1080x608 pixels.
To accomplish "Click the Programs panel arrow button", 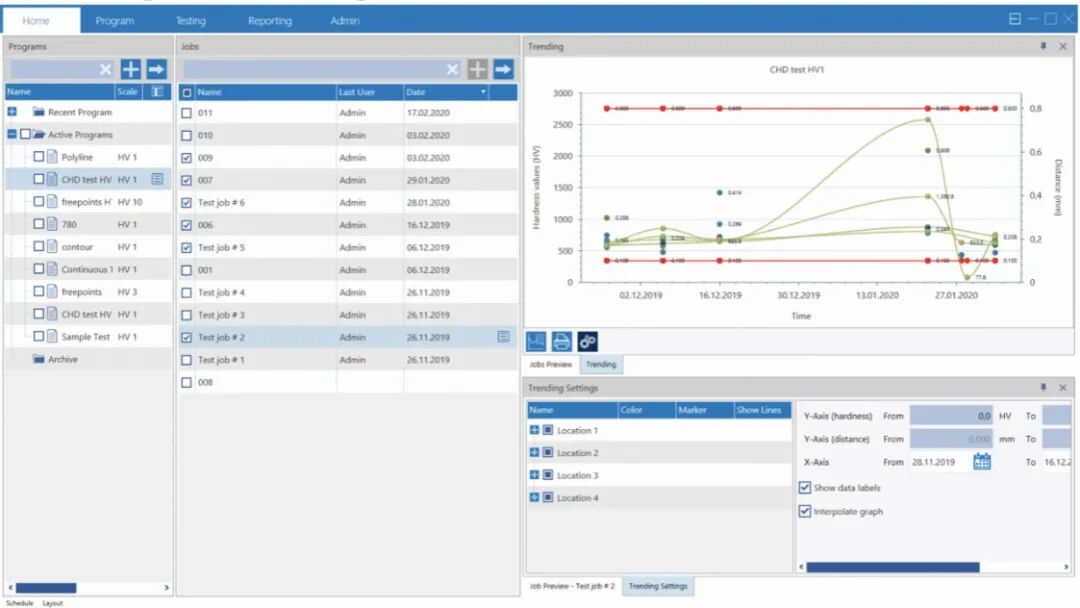I will click(x=156, y=69).
